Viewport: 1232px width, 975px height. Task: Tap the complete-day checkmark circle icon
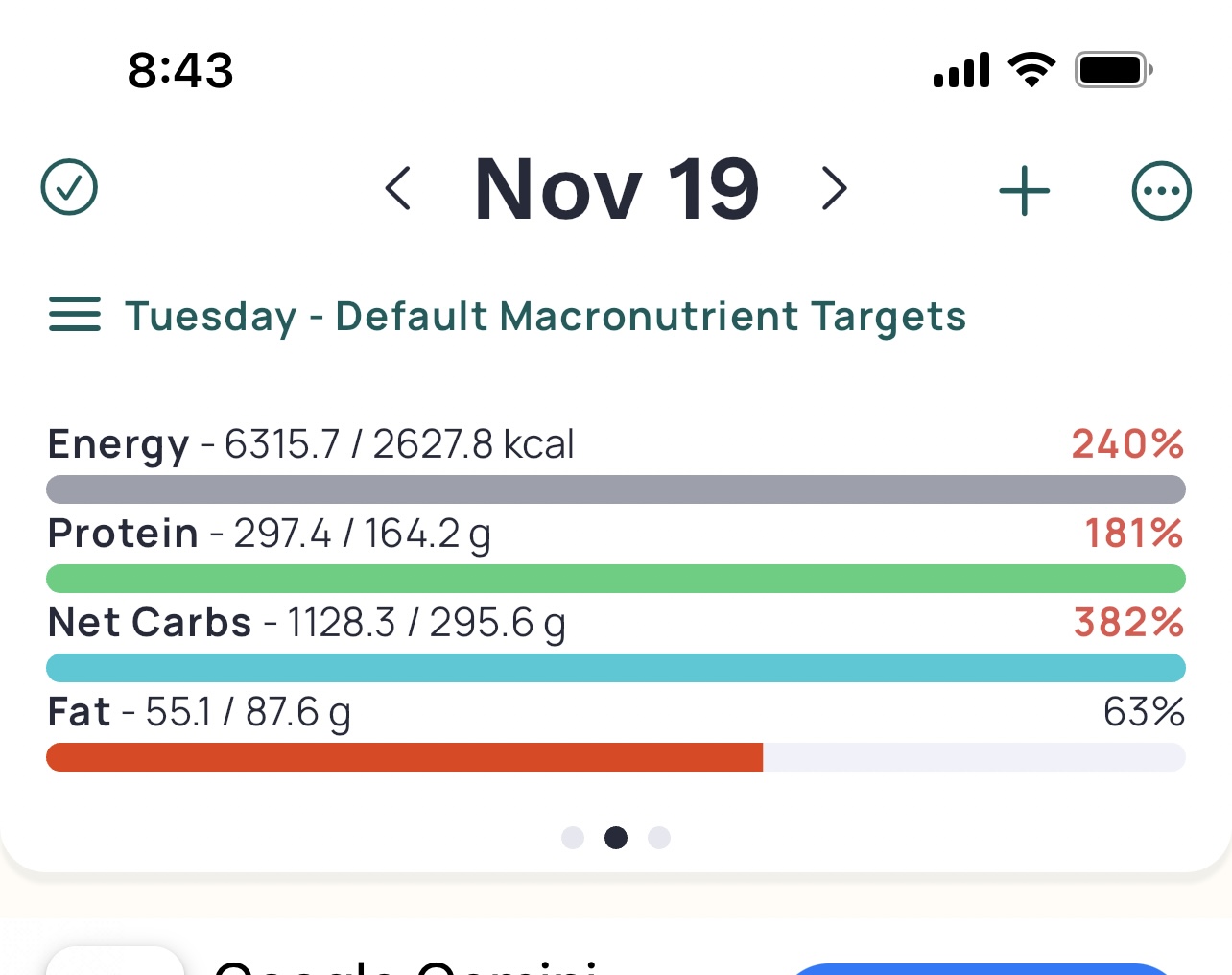click(69, 187)
